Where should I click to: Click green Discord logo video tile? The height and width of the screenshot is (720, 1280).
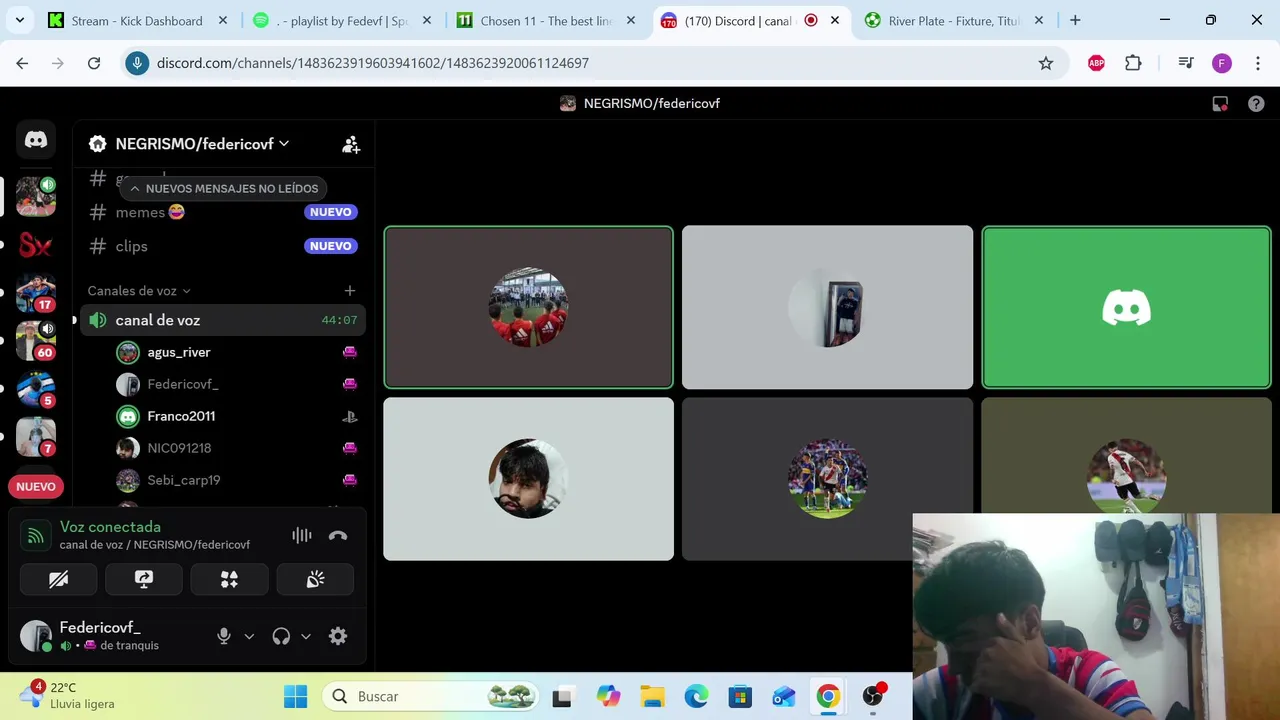pyautogui.click(x=1126, y=307)
